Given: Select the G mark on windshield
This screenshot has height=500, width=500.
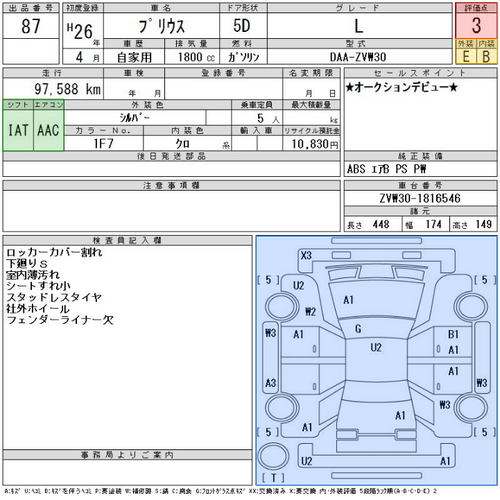Looking at the screenshot, I should (x=358, y=329).
